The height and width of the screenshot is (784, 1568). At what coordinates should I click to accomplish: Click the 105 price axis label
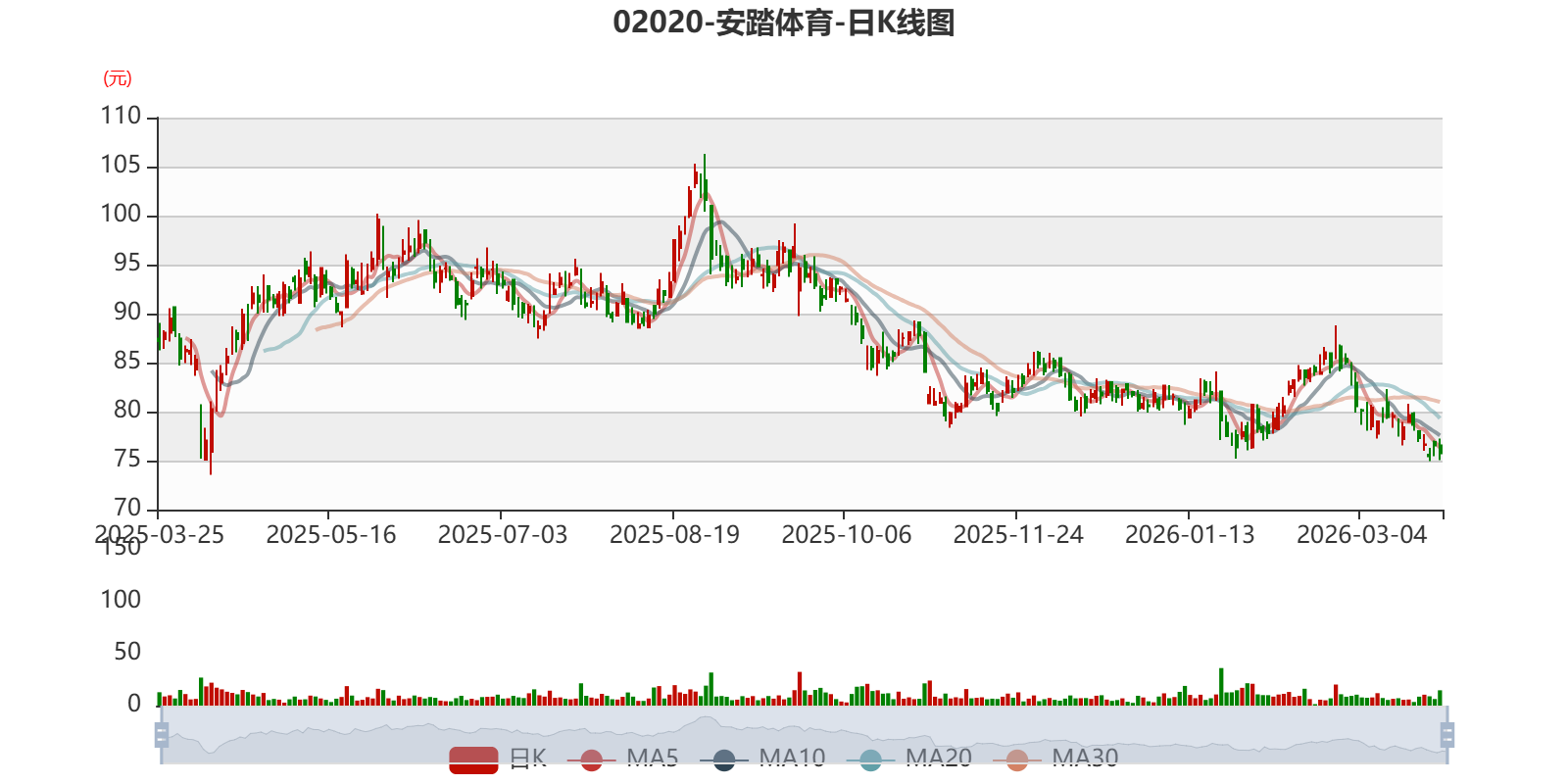pos(121,165)
